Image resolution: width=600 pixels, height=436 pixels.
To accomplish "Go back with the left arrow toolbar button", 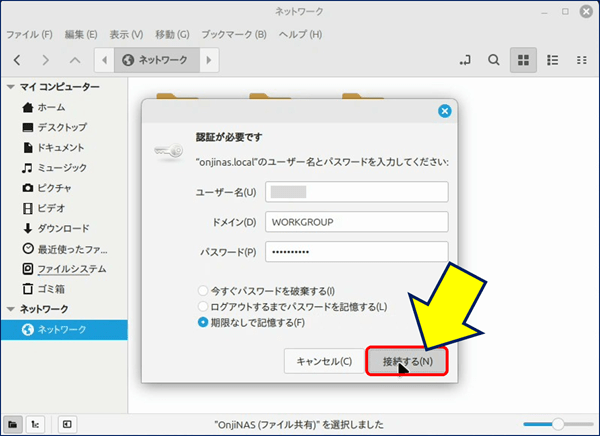I will tap(17, 60).
